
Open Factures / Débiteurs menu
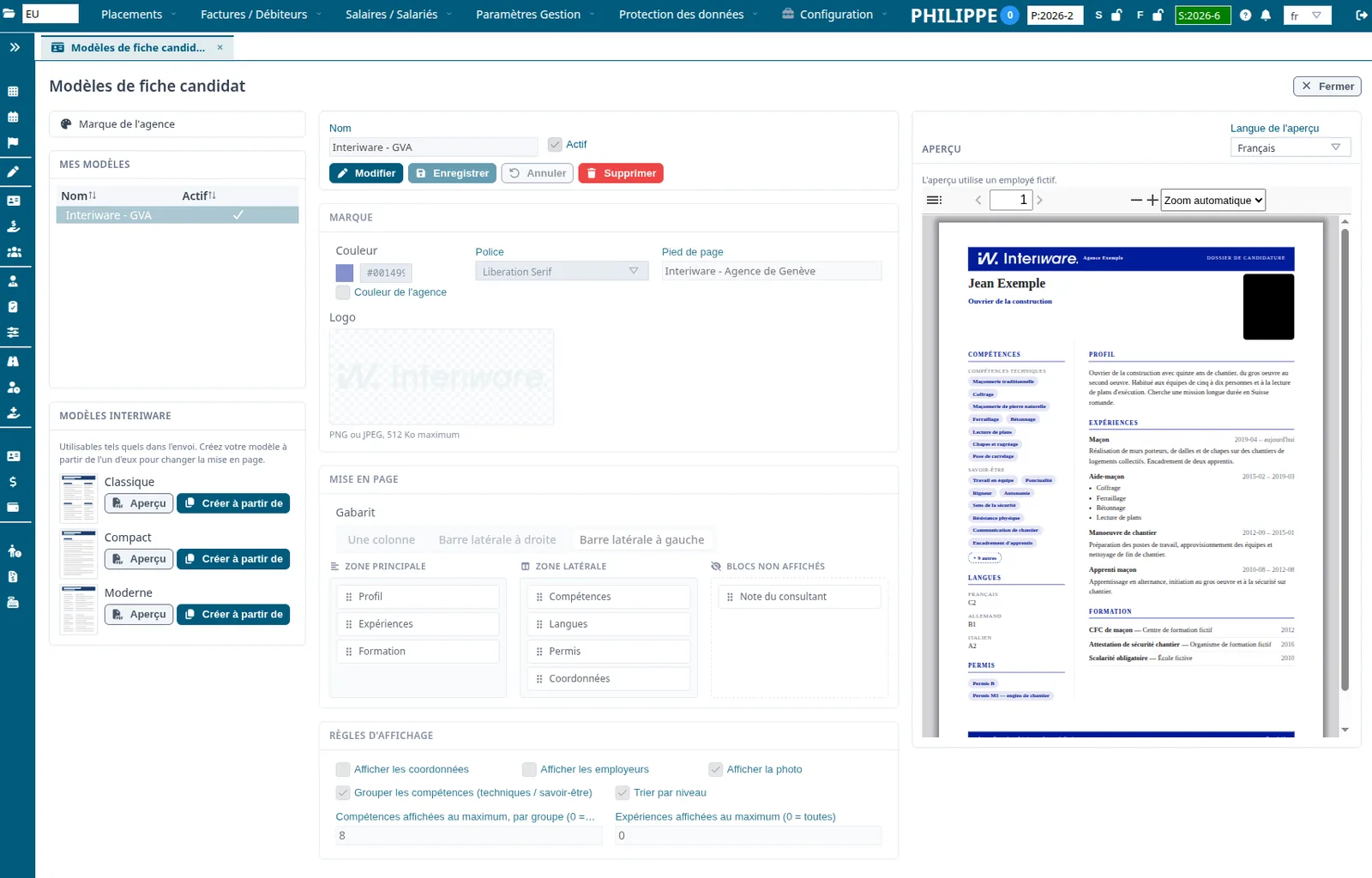click(261, 15)
